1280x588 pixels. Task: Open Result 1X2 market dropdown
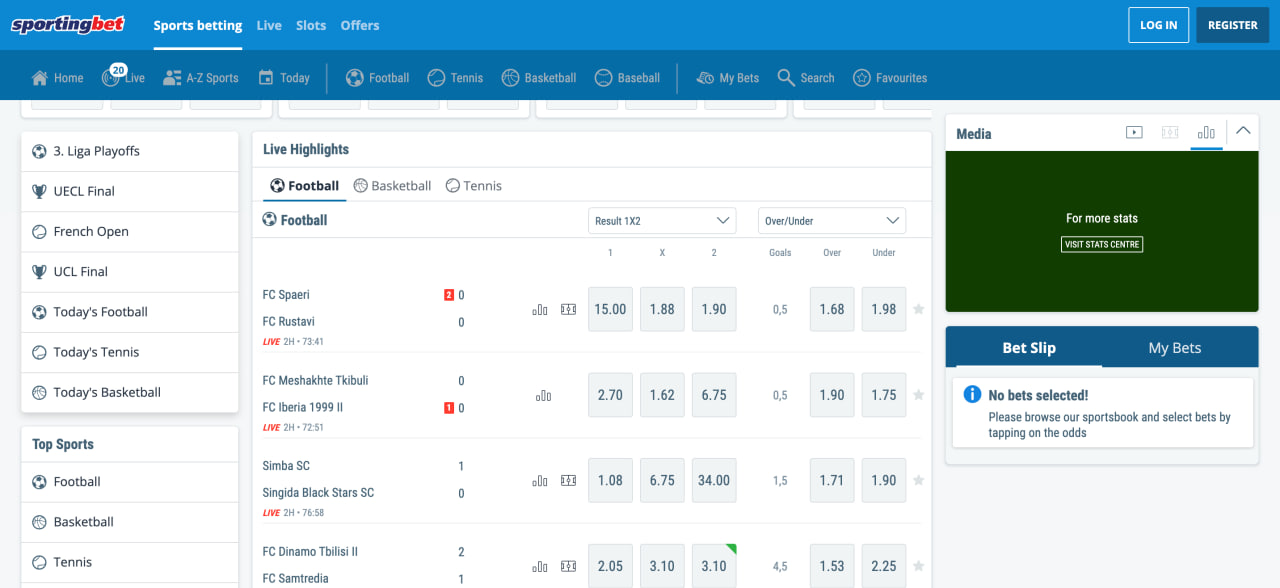click(662, 221)
